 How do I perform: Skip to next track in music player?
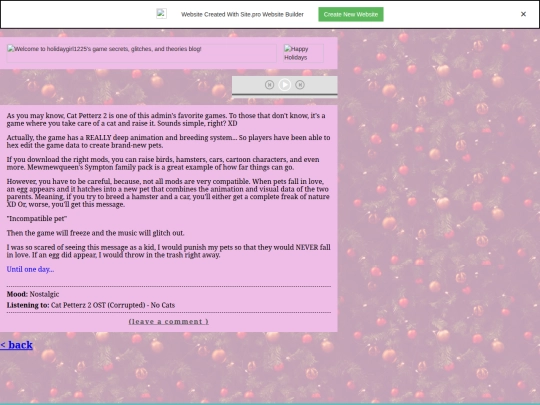(300, 84)
